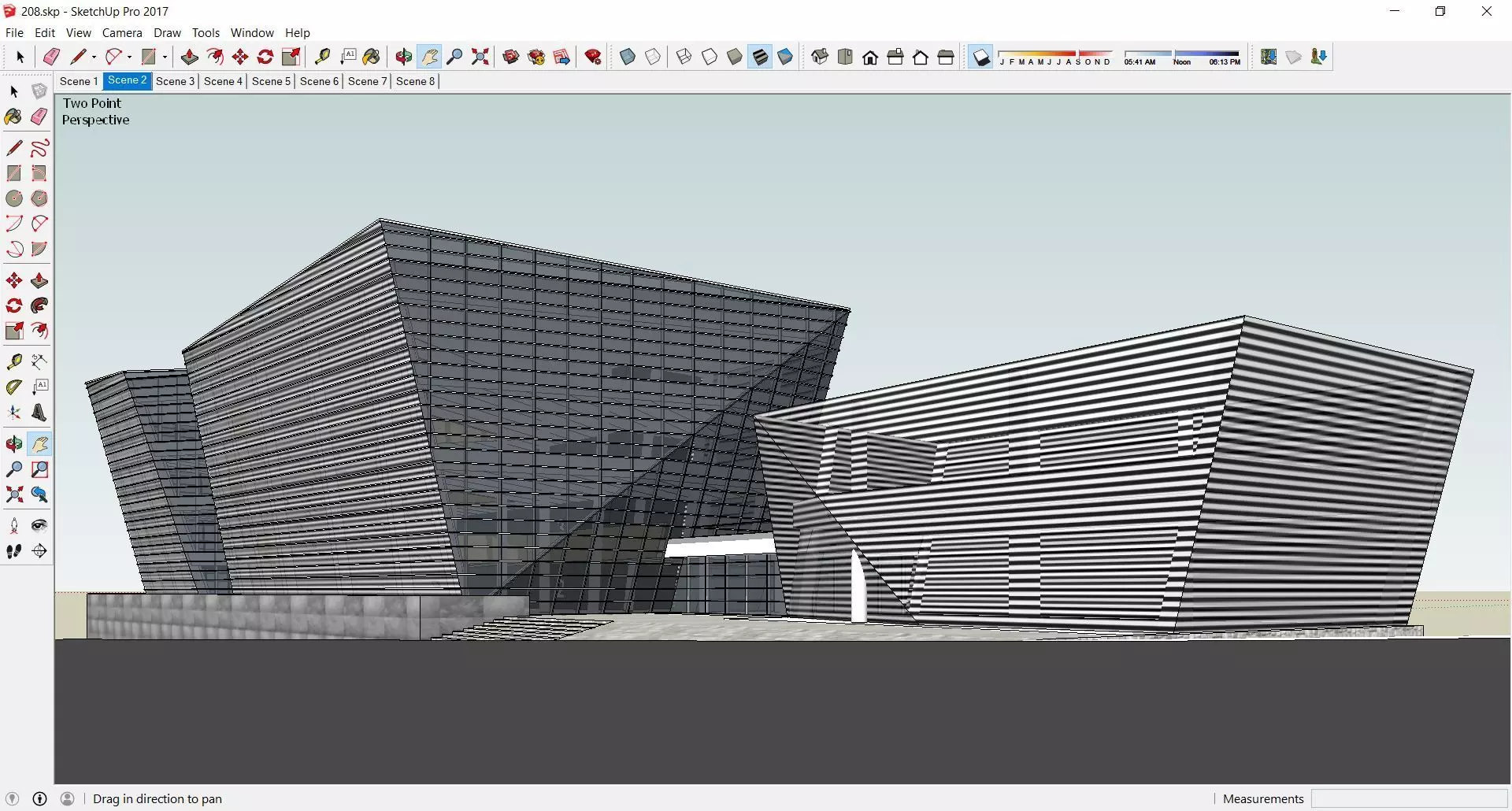Toggle Show/Hide Shadows button
Image resolution: width=1512 pixels, height=811 pixels.
(980, 57)
